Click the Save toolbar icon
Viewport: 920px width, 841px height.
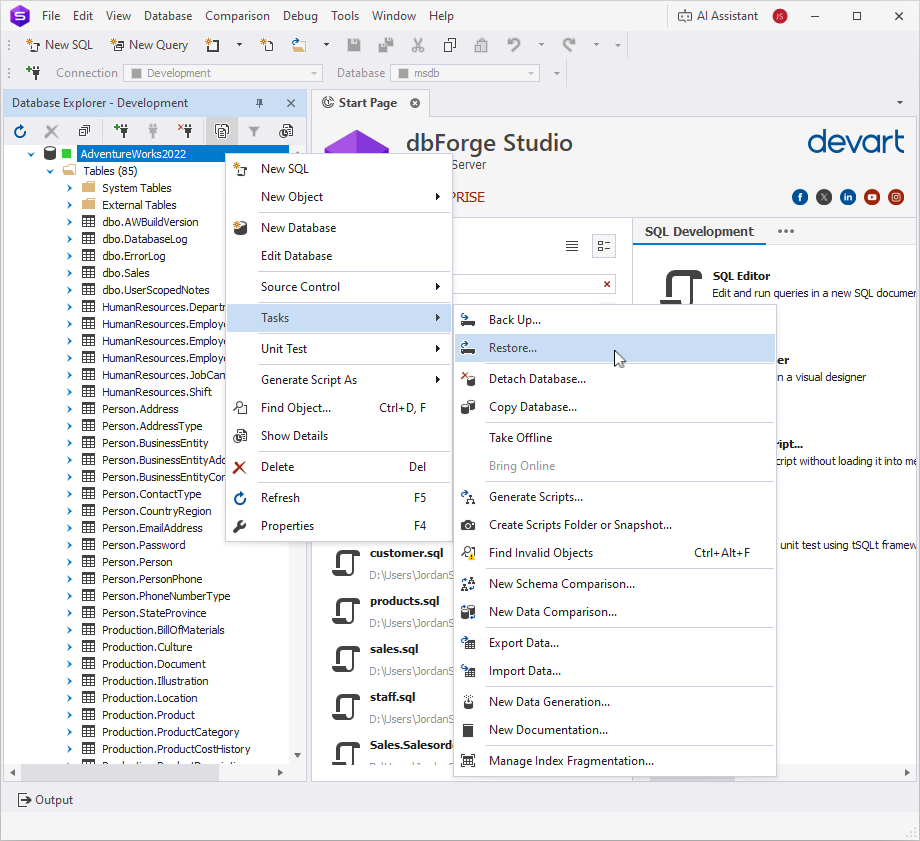click(355, 45)
